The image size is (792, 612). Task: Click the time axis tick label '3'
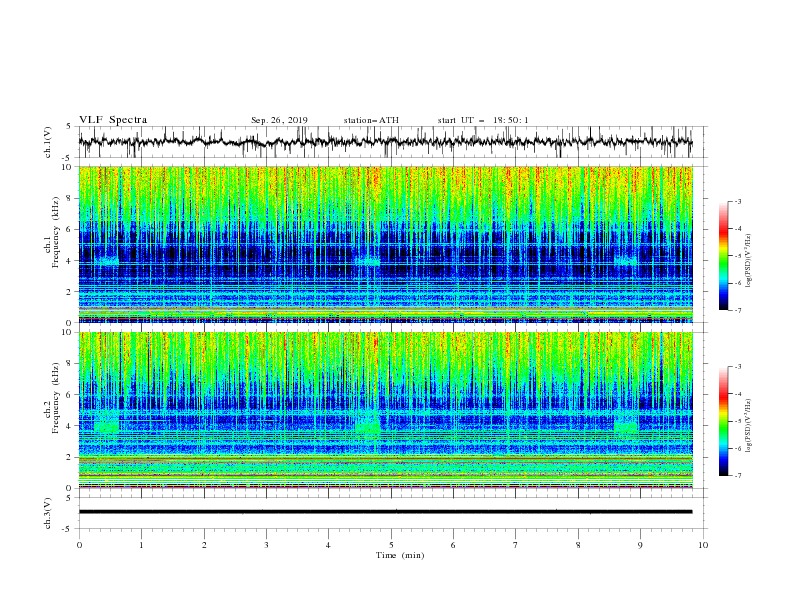pos(266,545)
